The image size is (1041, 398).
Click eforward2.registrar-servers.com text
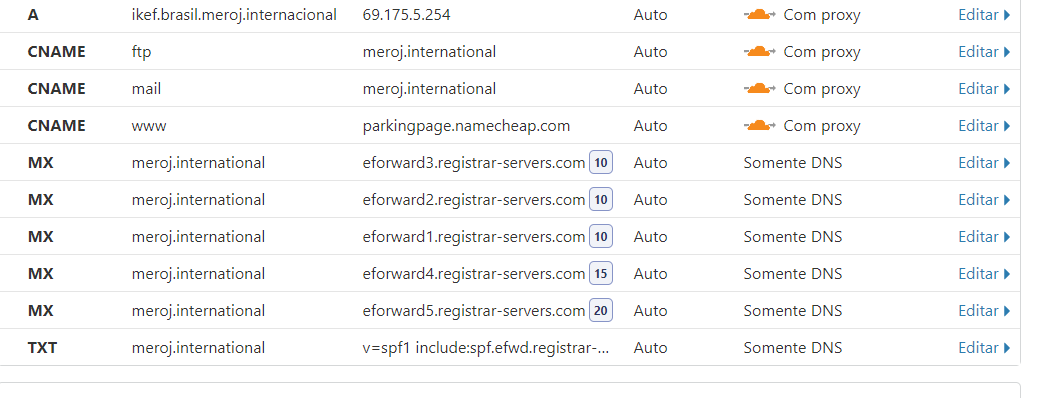click(473, 199)
